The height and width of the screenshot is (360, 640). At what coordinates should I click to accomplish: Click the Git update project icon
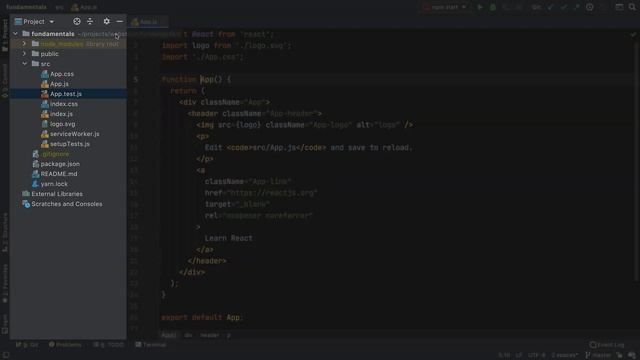[x=551, y=7]
